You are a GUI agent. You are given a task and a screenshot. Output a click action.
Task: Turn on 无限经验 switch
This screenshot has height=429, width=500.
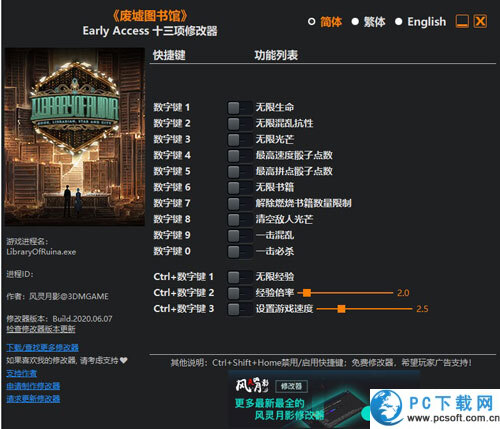239,277
